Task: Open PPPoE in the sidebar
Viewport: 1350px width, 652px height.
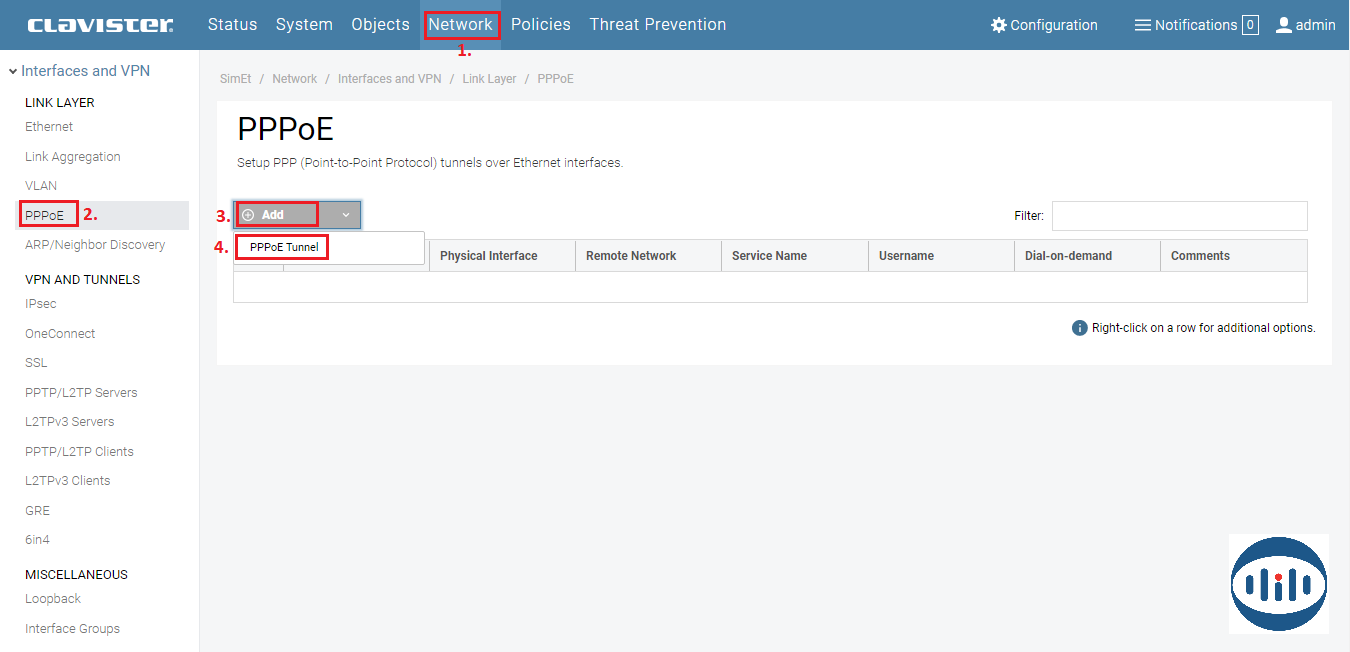Action: (45, 215)
